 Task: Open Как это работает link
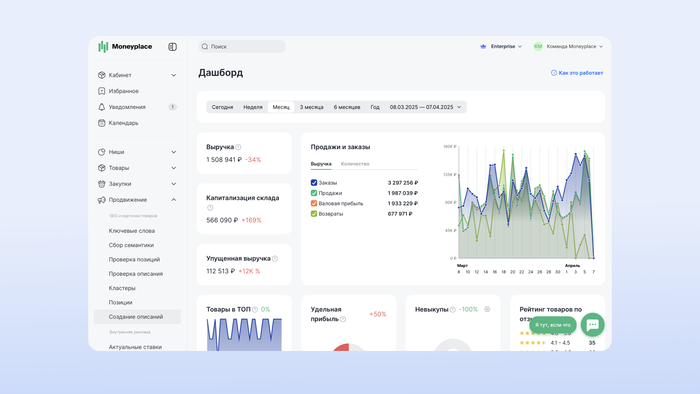coord(577,73)
